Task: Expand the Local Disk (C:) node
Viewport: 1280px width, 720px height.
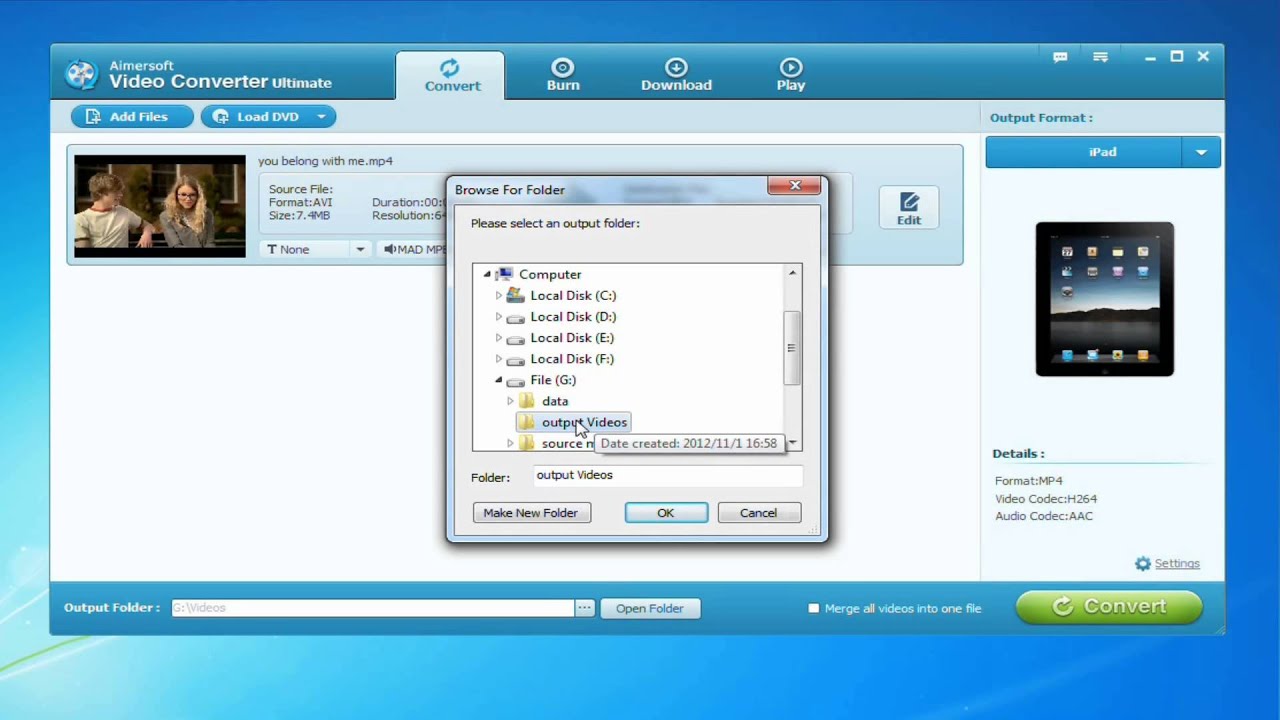Action: click(499, 295)
